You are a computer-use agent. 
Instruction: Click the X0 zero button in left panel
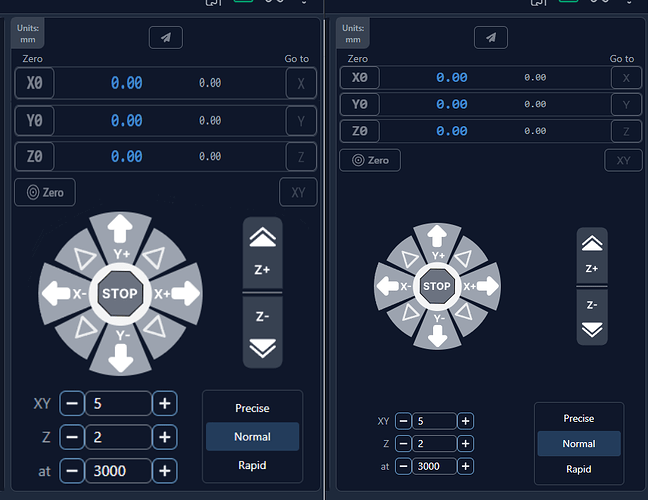34,83
